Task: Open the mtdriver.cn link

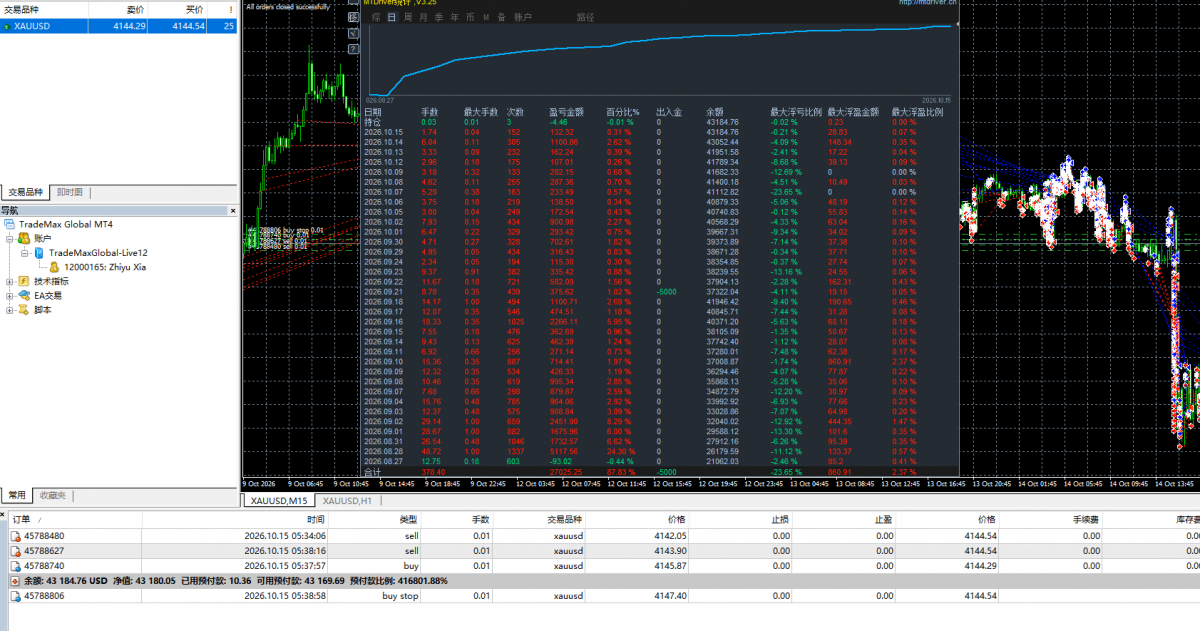Action: click(927, 3)
